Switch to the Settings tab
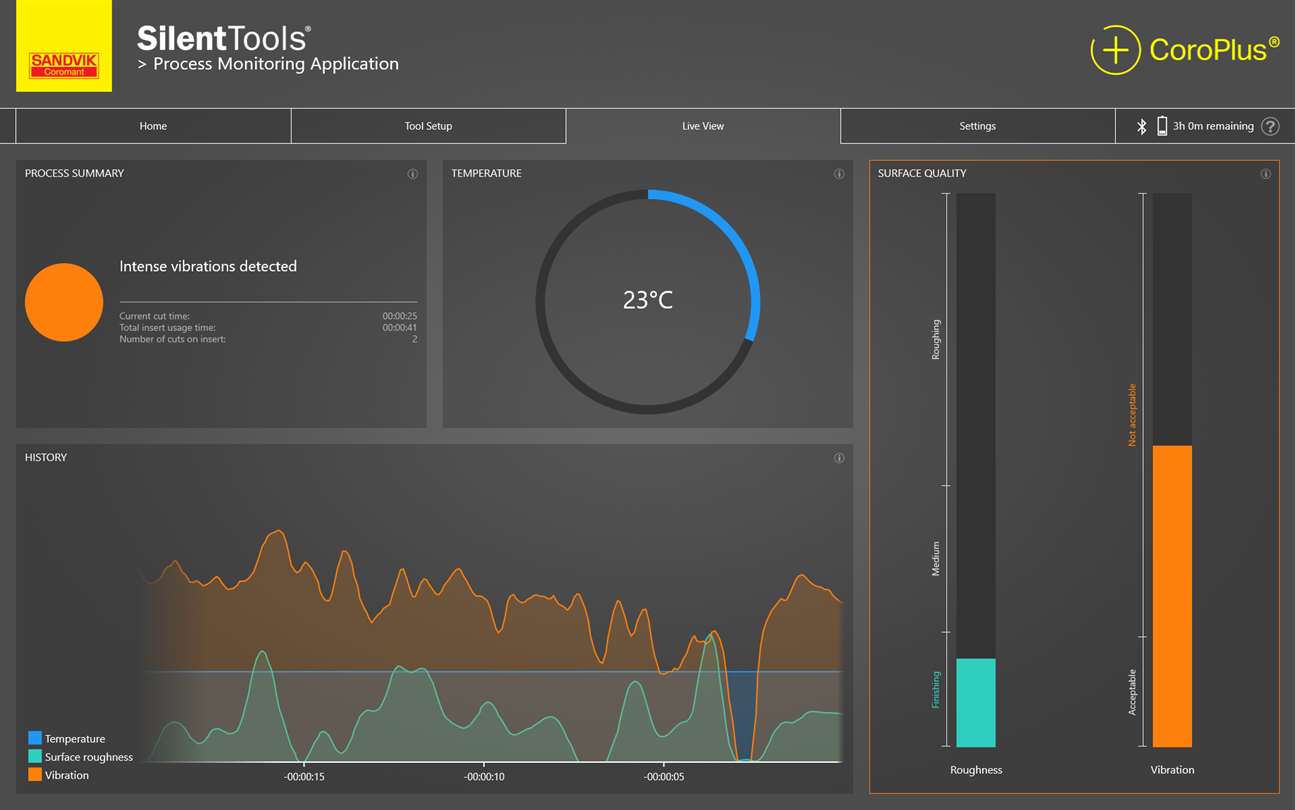Screen dimensions: 1295x810 click(977, 126)
